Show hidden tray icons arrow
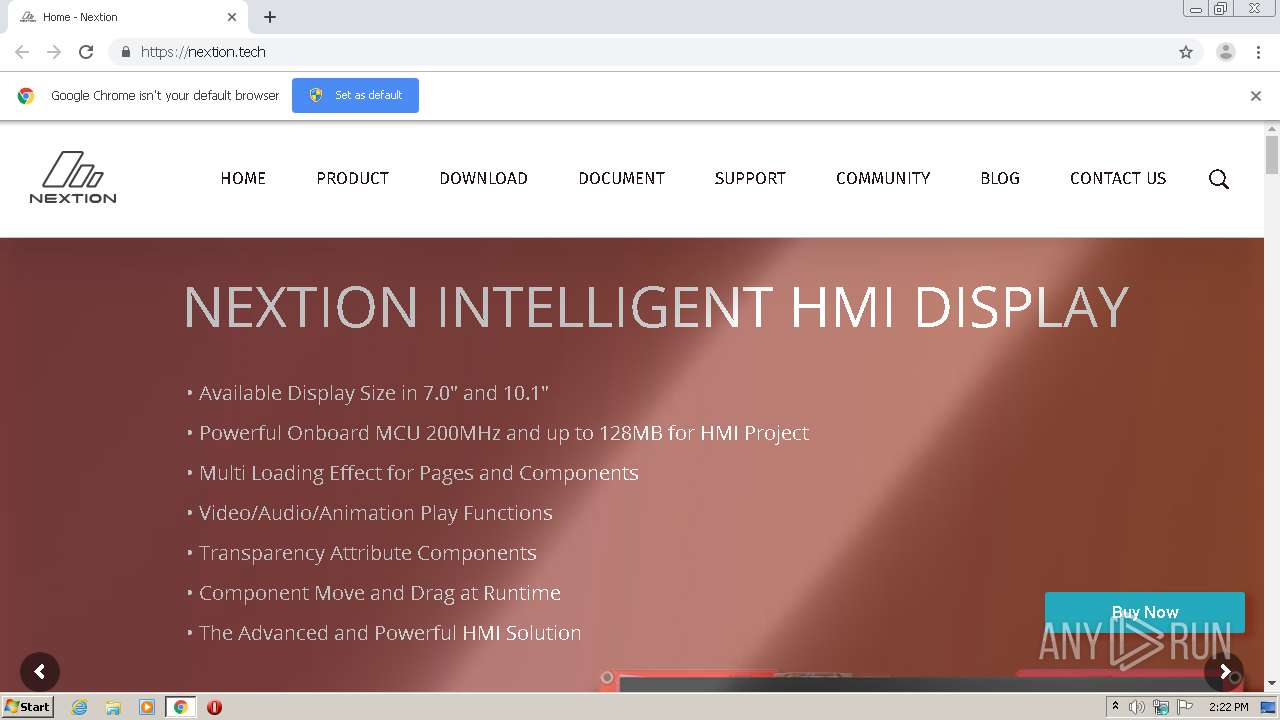 point(1115,707)
